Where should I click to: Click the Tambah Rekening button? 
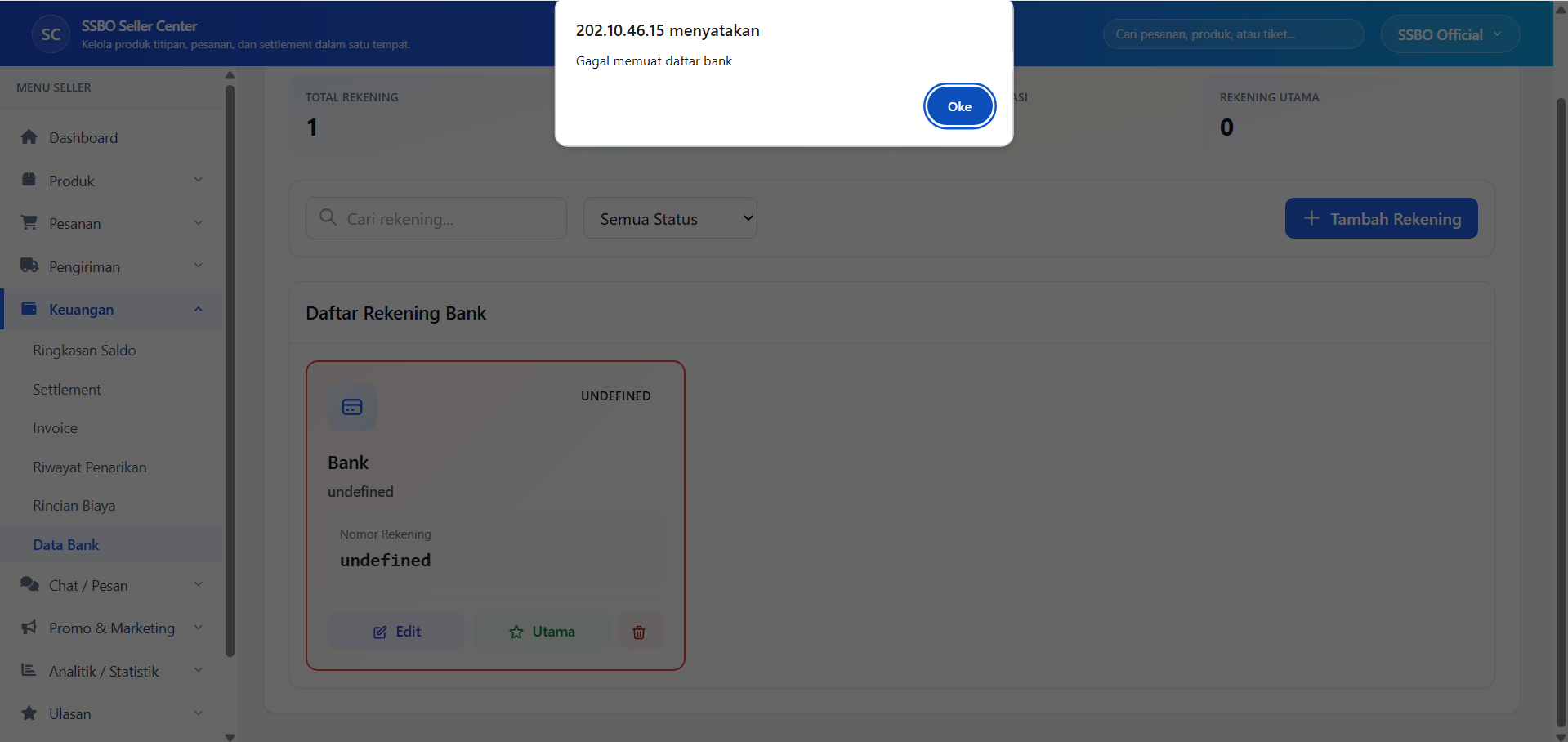(x=1381, y=219)
